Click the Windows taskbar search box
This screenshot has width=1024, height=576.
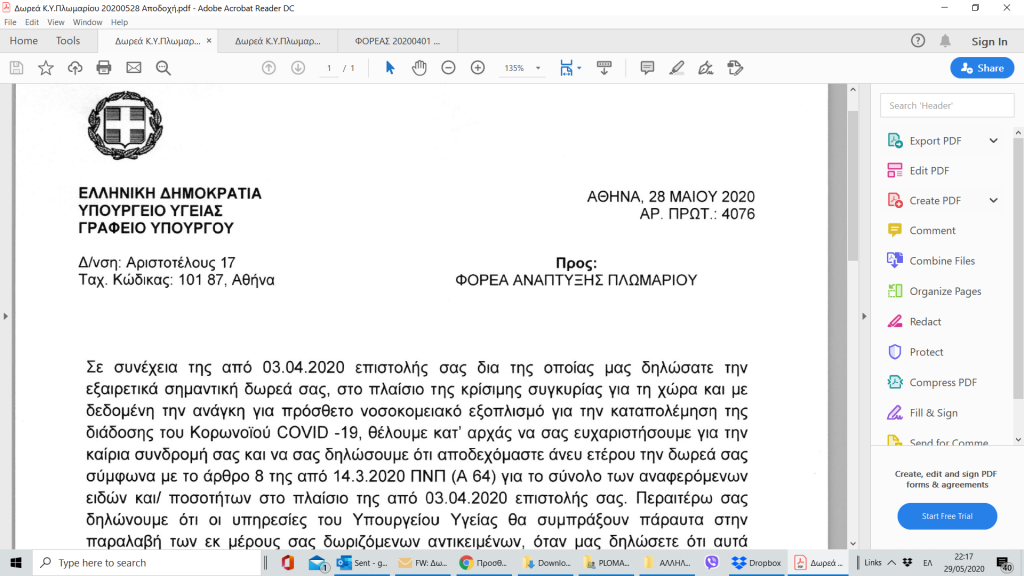tap(147, 563)
